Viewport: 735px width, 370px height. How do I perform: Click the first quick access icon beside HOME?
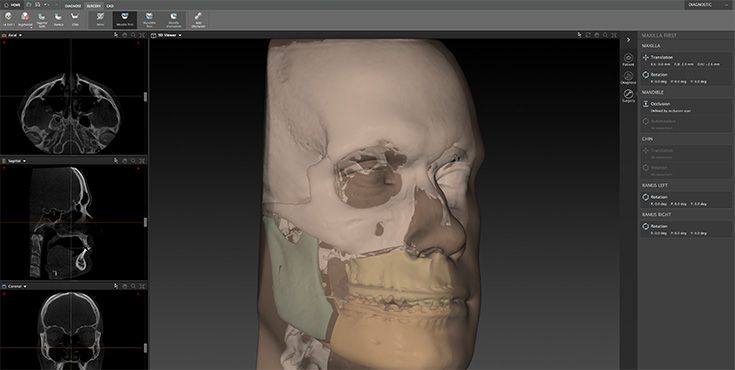29,5
